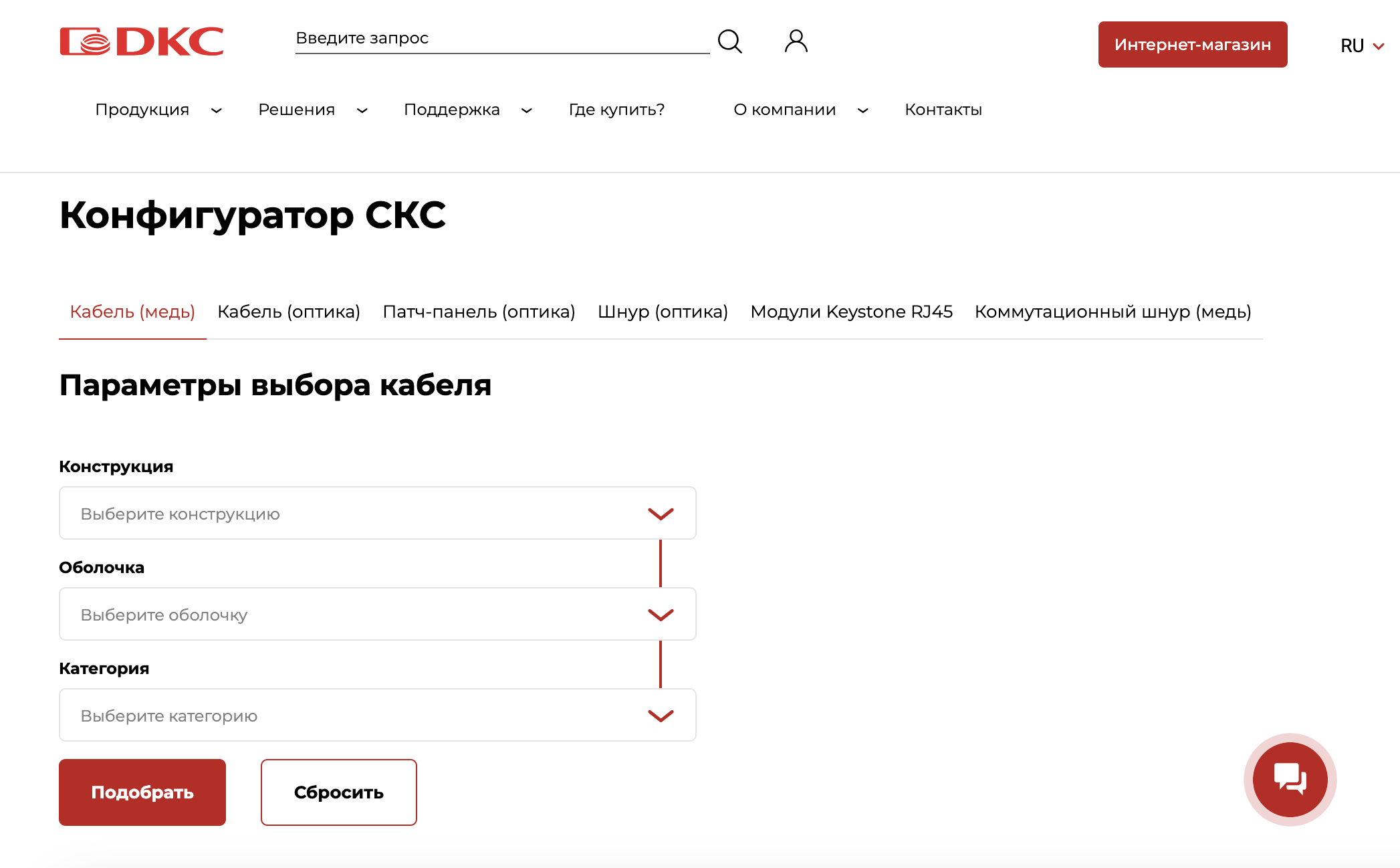1400x868 pixels.
Task: Switch to the Патч-панель (оптика) tab
Action: tap(479, 312)
